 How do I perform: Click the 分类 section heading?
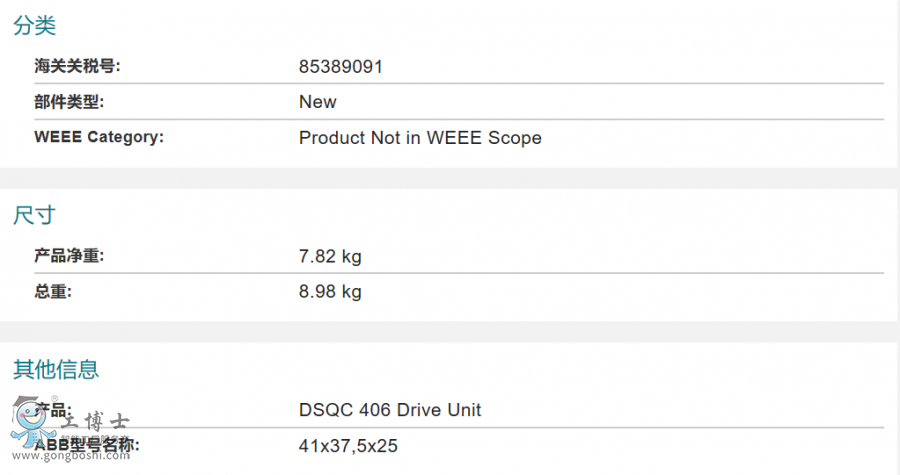(x=34, y=27)
